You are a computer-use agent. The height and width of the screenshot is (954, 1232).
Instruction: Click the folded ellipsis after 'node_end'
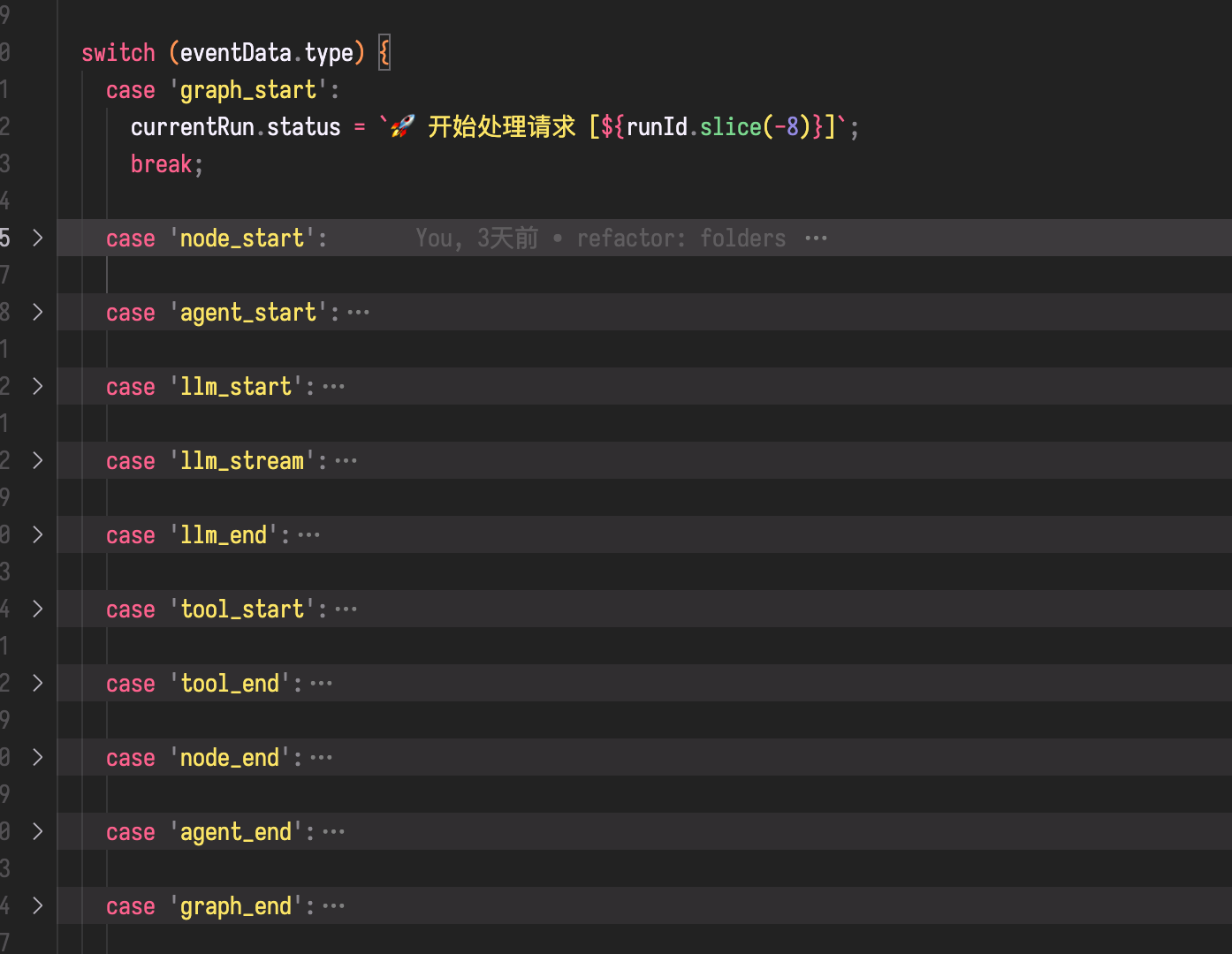point(322,758)
